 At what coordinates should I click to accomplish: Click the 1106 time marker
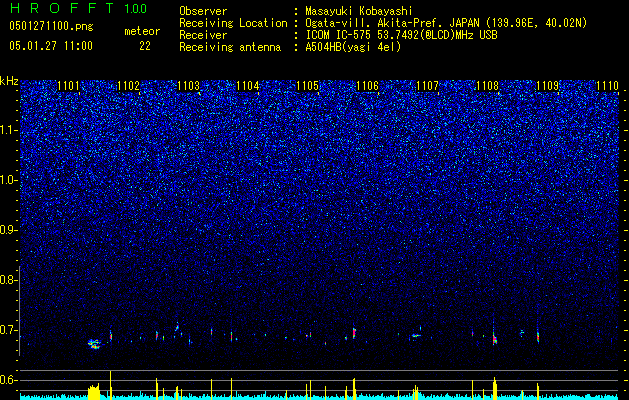(368, 86)
